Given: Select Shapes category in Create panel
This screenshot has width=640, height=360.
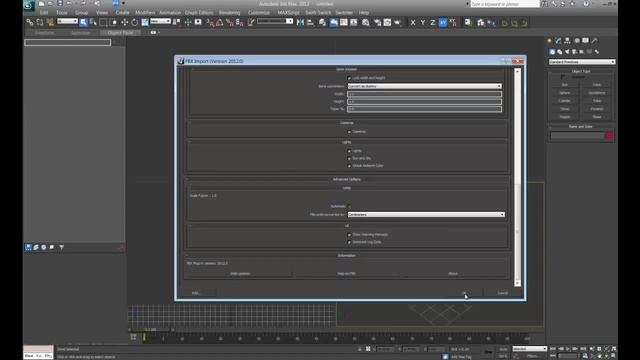Looking at the screenshot, I should [560, 52].
